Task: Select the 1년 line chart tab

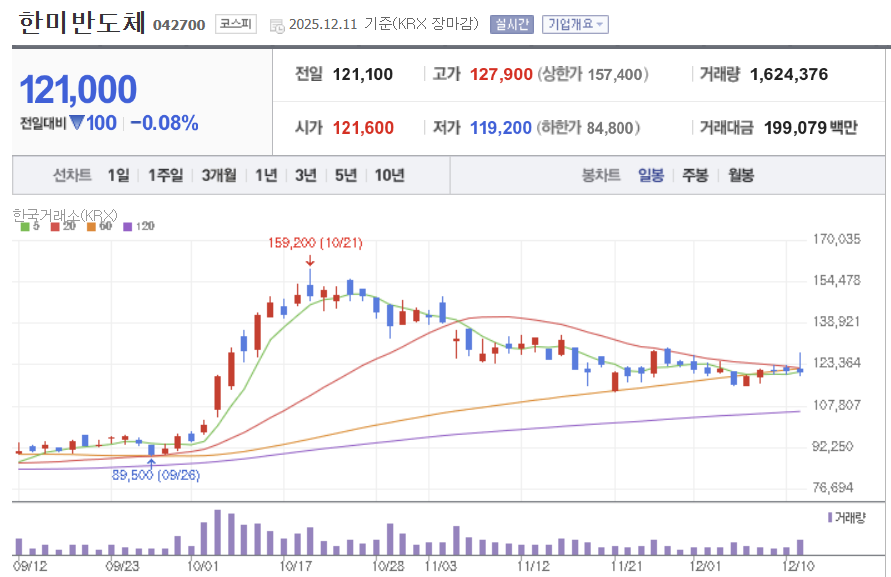Action: pos(266,175)
